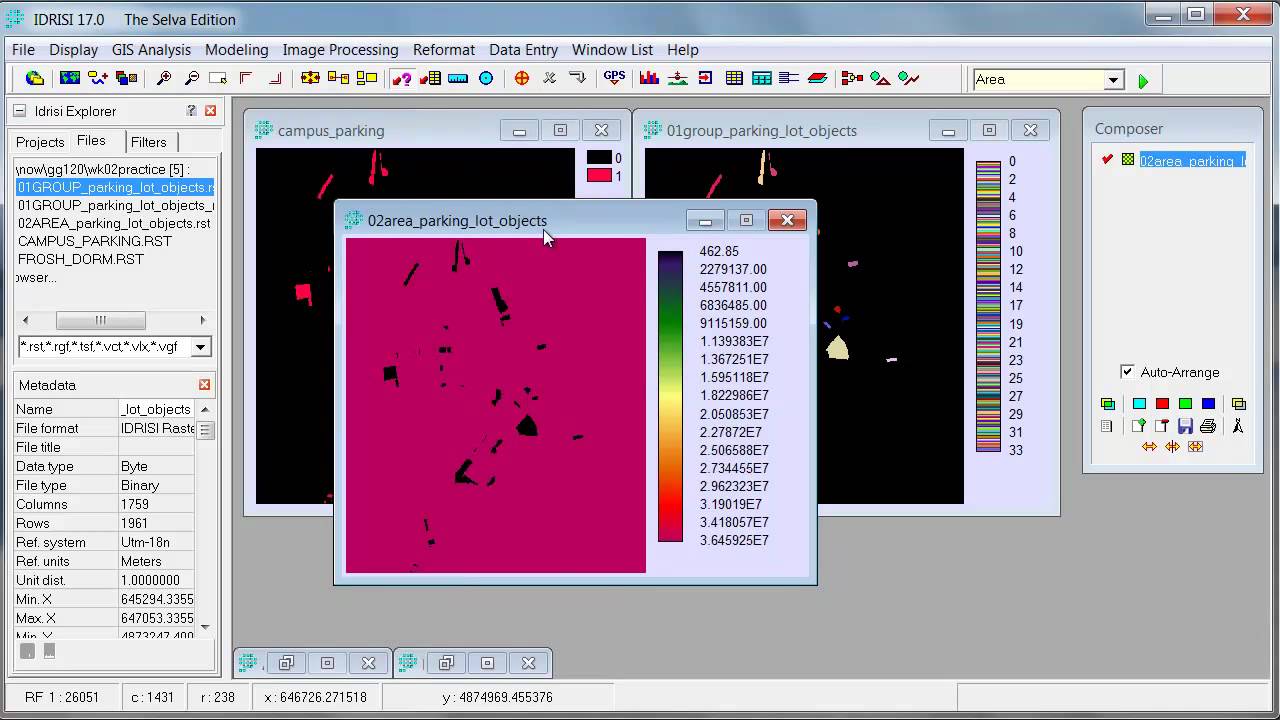Click the Idrisi Explorer toolbar icon
The image size is (1280, 720).
(34, 78)
